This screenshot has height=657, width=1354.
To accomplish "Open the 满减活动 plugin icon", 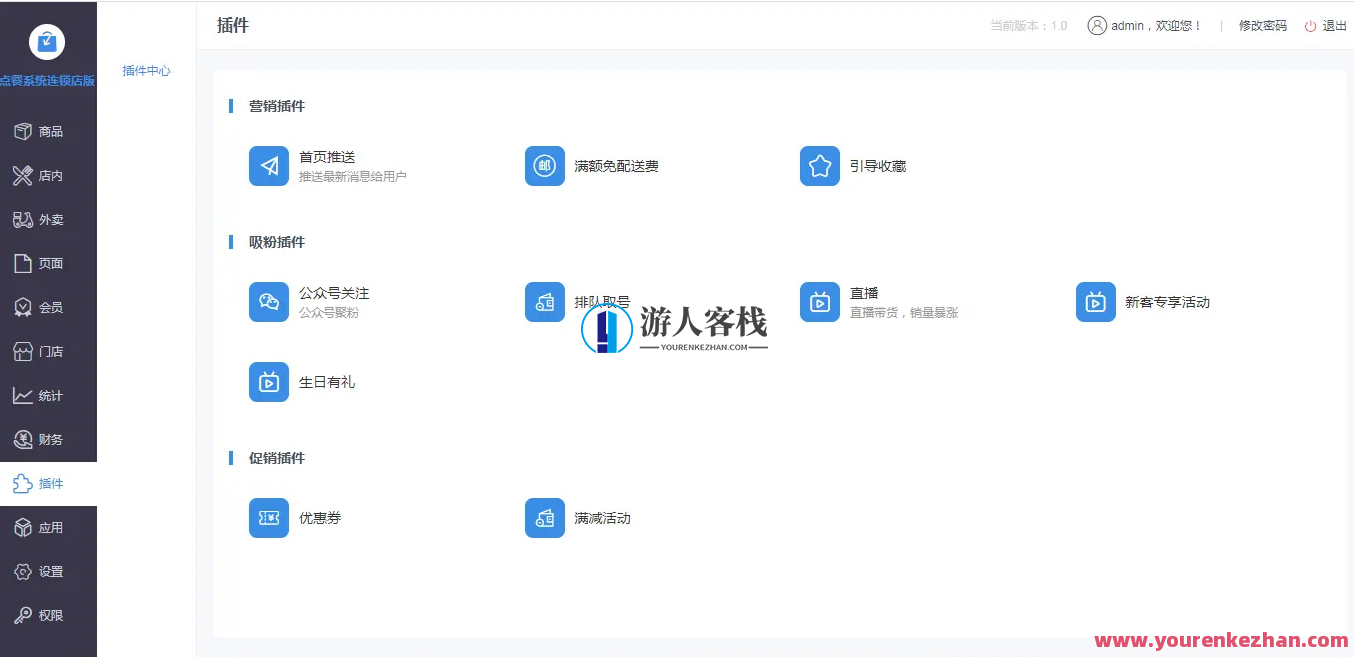I will (545, 518).
